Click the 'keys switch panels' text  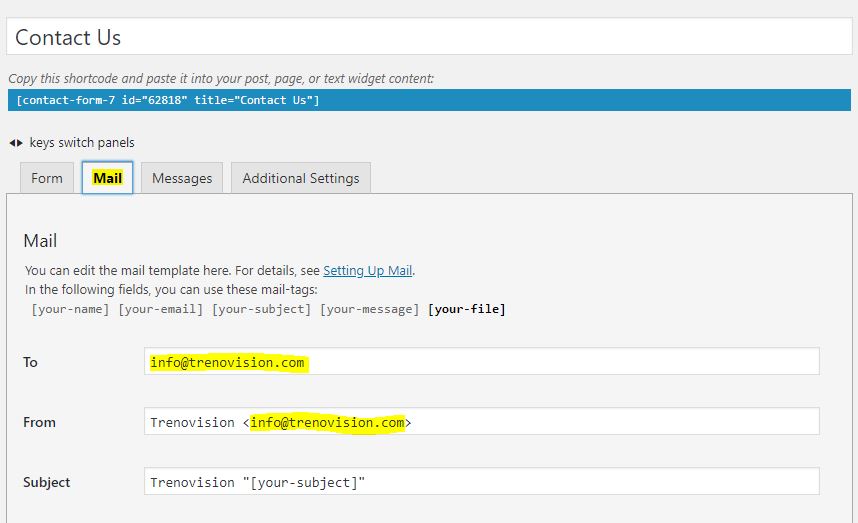coord(82,143)
